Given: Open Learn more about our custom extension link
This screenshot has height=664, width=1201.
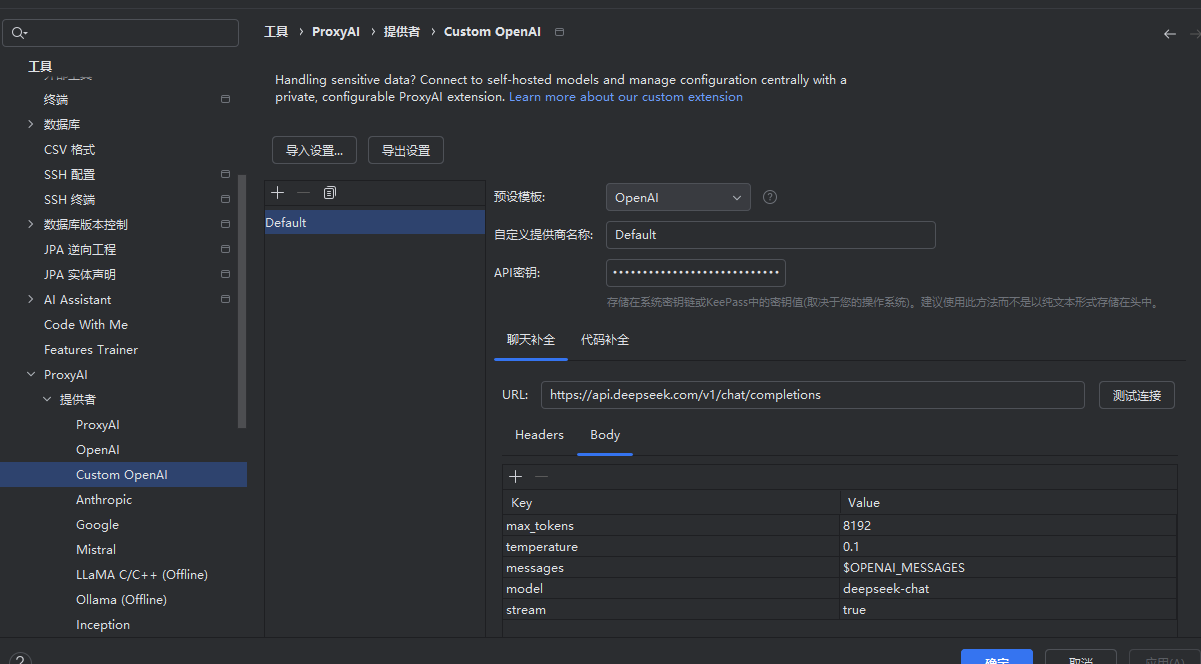Looking at the screenshot, I should pos(626,97).
